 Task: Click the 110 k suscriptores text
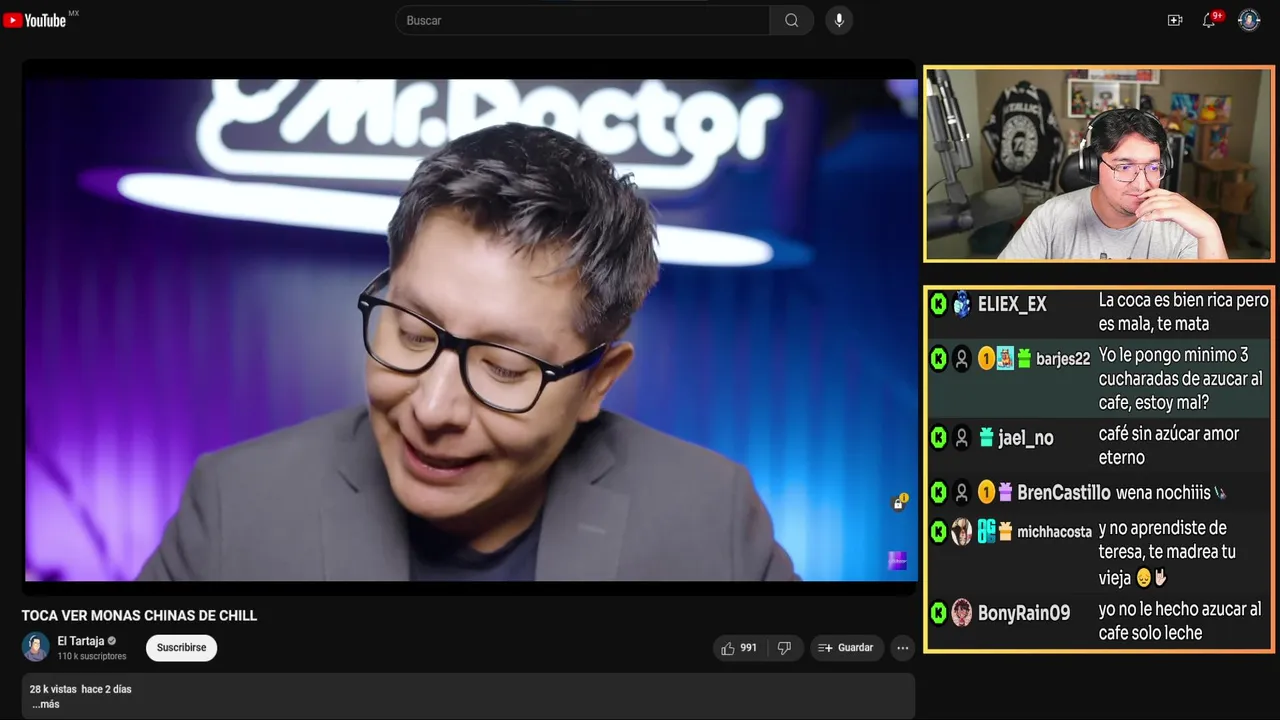pyautogui.click(x=92, y=656)
